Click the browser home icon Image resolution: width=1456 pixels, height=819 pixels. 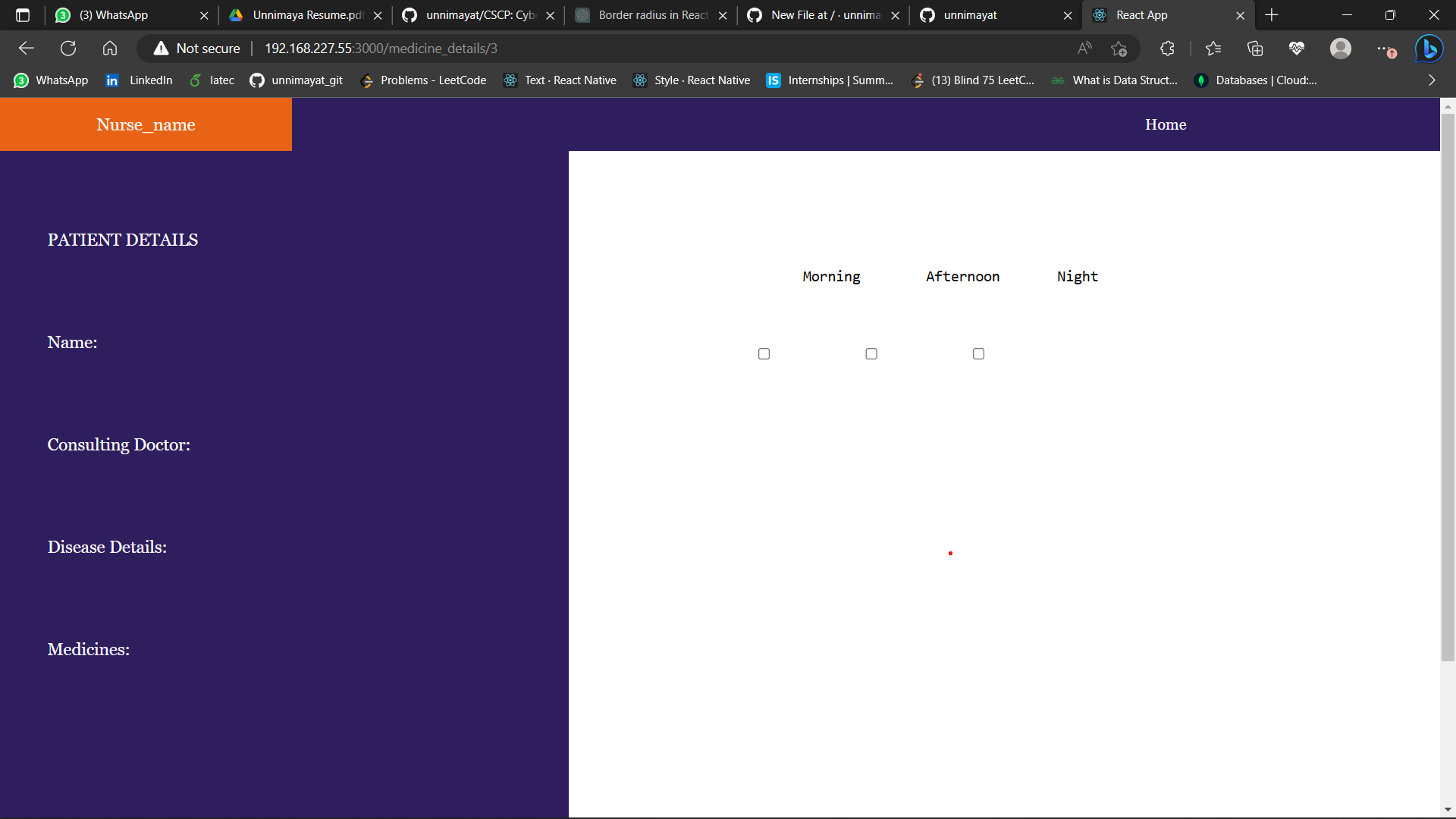[x=109, y=48]
